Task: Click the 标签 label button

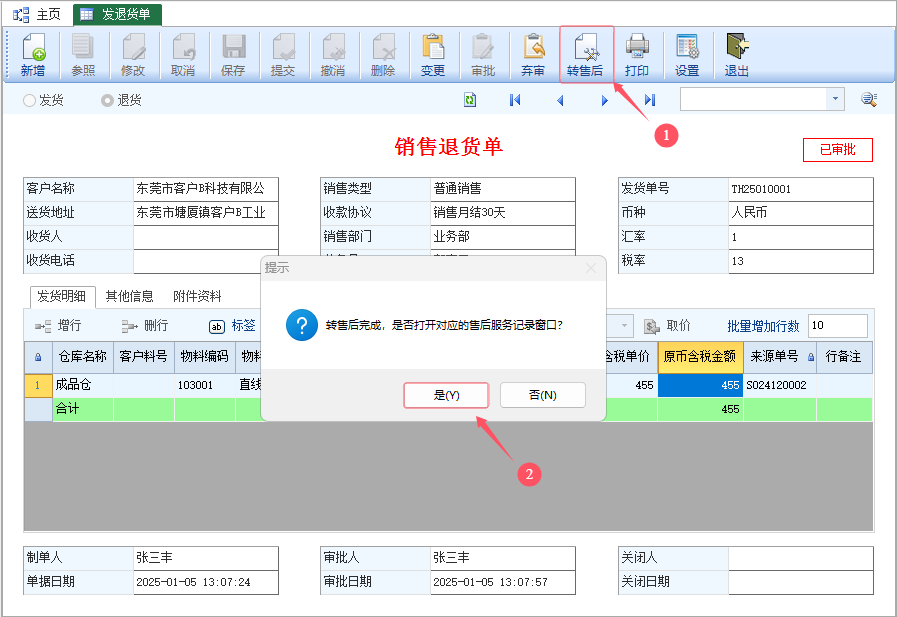Action: [232, 326]
